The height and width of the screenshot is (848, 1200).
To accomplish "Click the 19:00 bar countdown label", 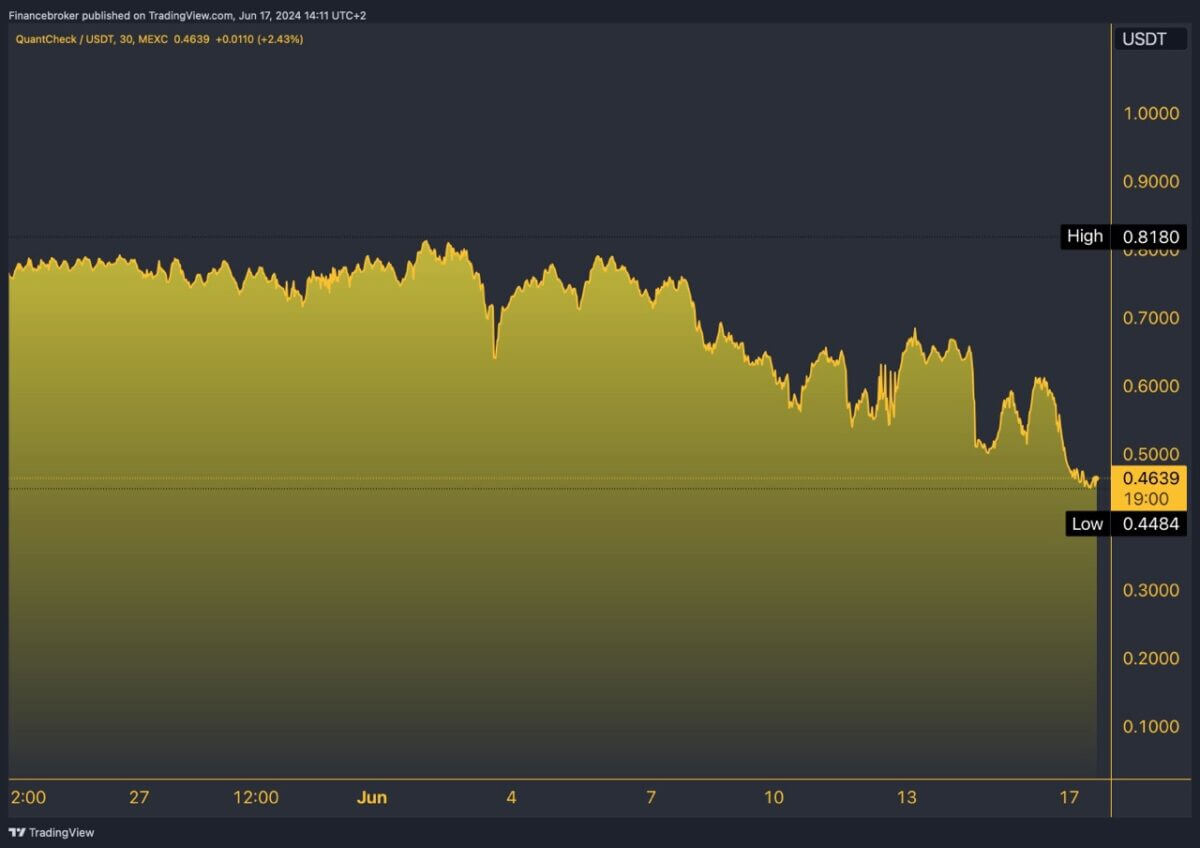I will 1151,498.
